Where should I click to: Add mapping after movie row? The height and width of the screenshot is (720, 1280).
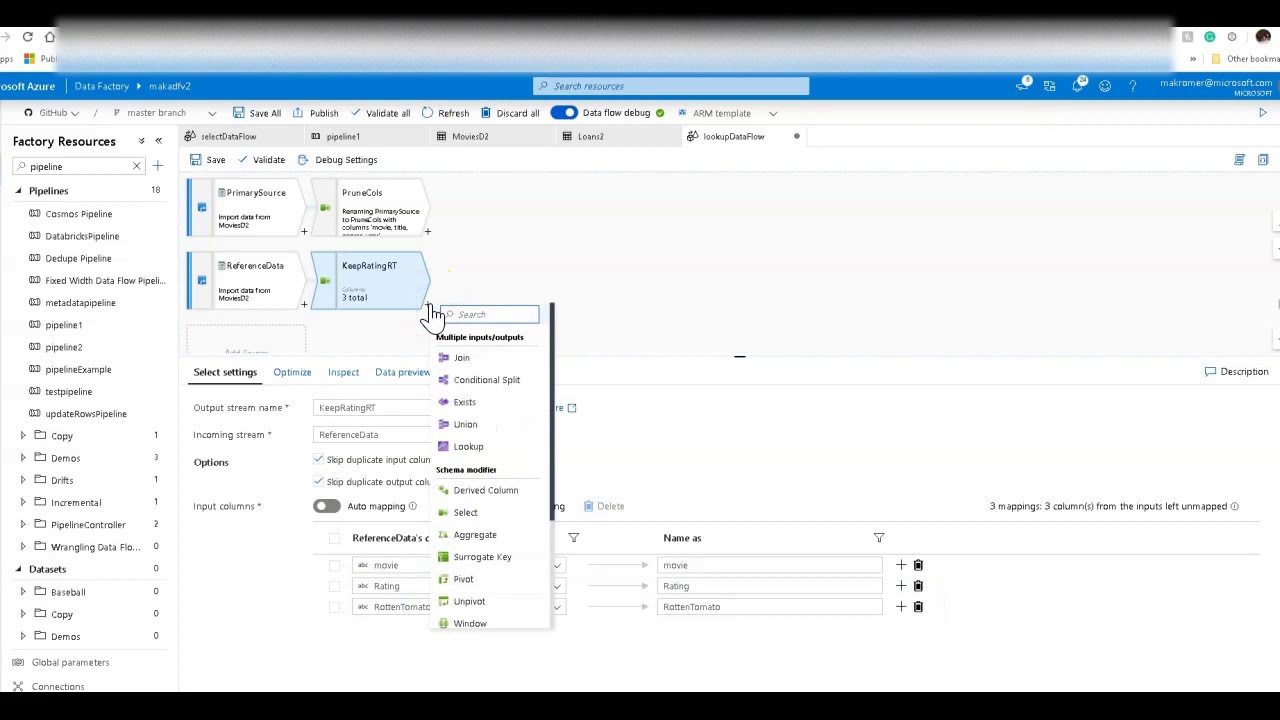[x=900, y=565]
